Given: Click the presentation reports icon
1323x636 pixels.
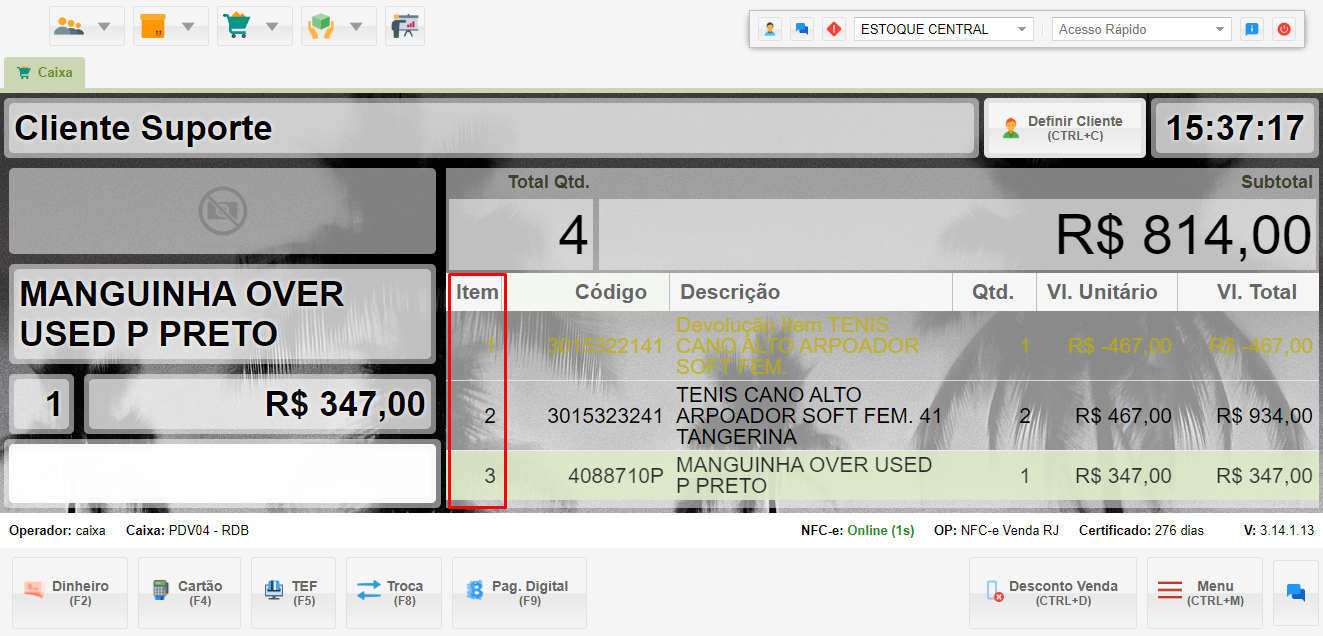Looking at the screenshot, I should tap(404, 26).
